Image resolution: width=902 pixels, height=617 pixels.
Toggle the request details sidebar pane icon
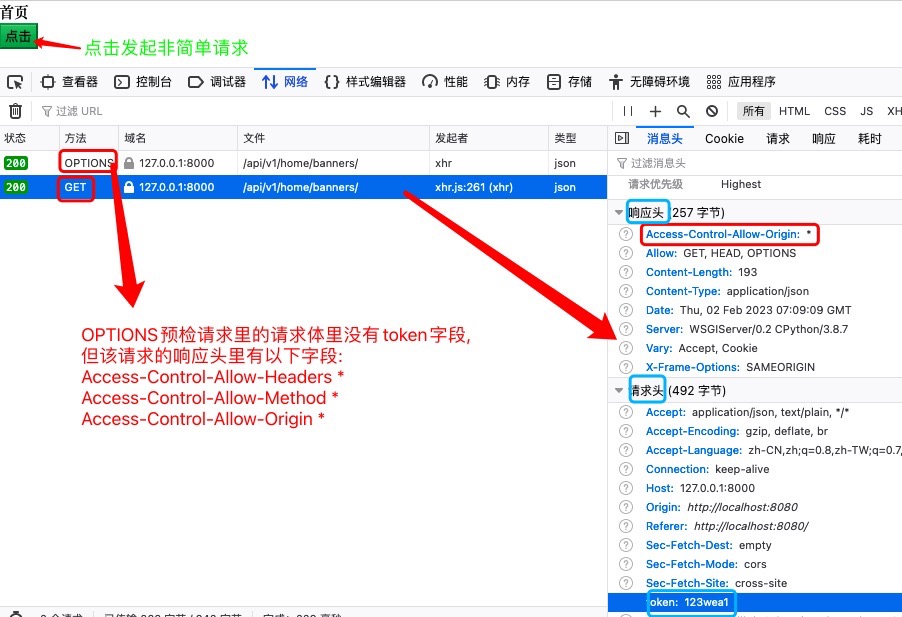pos(621,138)
